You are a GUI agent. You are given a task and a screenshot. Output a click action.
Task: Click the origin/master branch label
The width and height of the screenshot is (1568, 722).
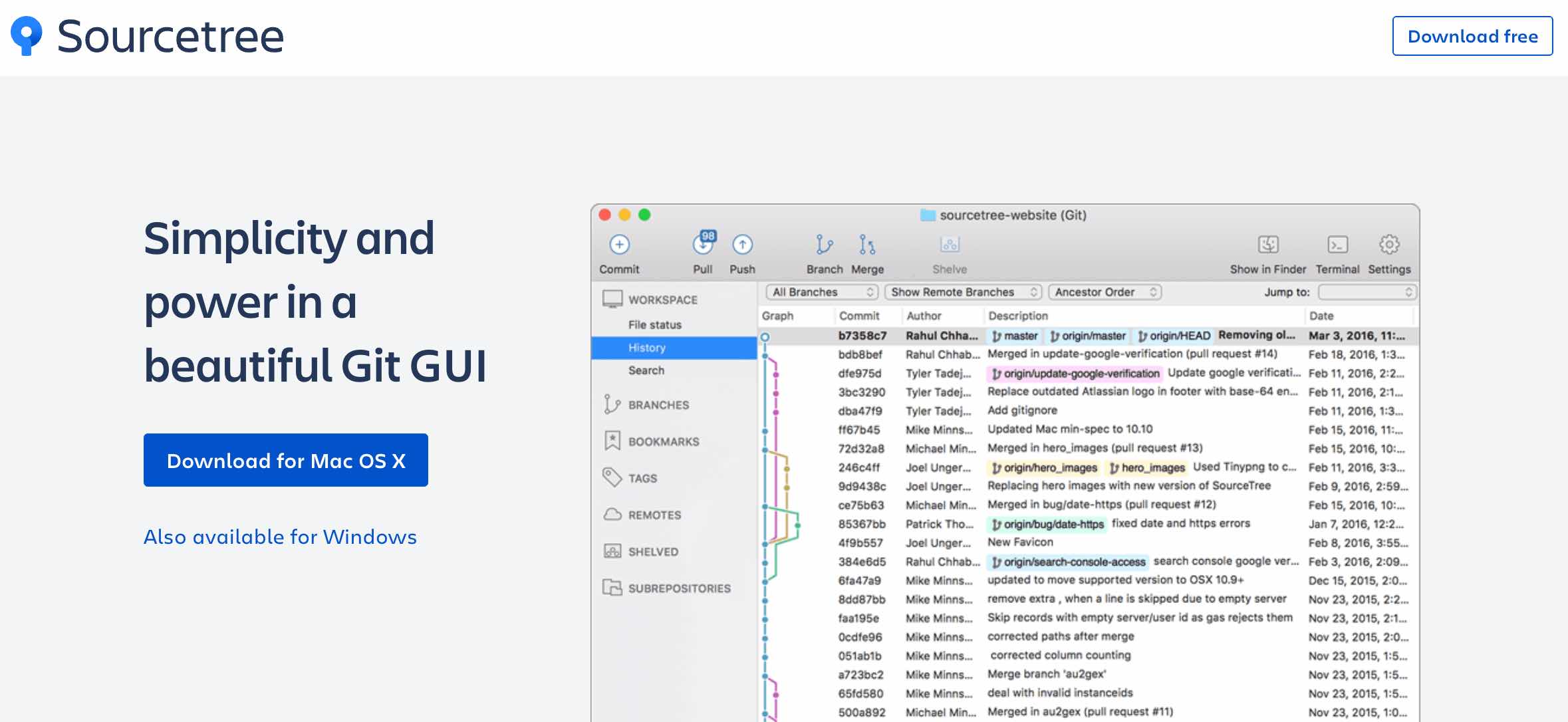coord(1088,336)
